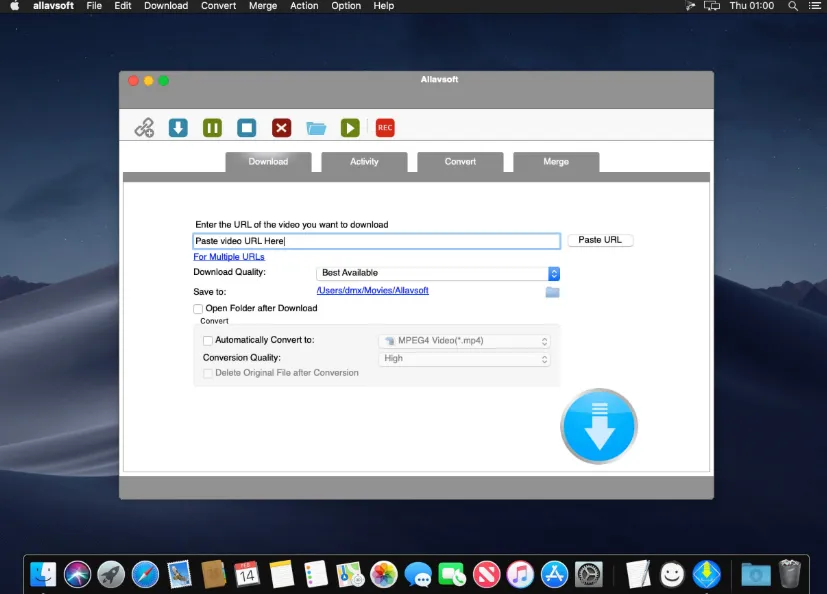Click the Paste URL button
This screenshot has width=827, height=594.
(600, 240)
